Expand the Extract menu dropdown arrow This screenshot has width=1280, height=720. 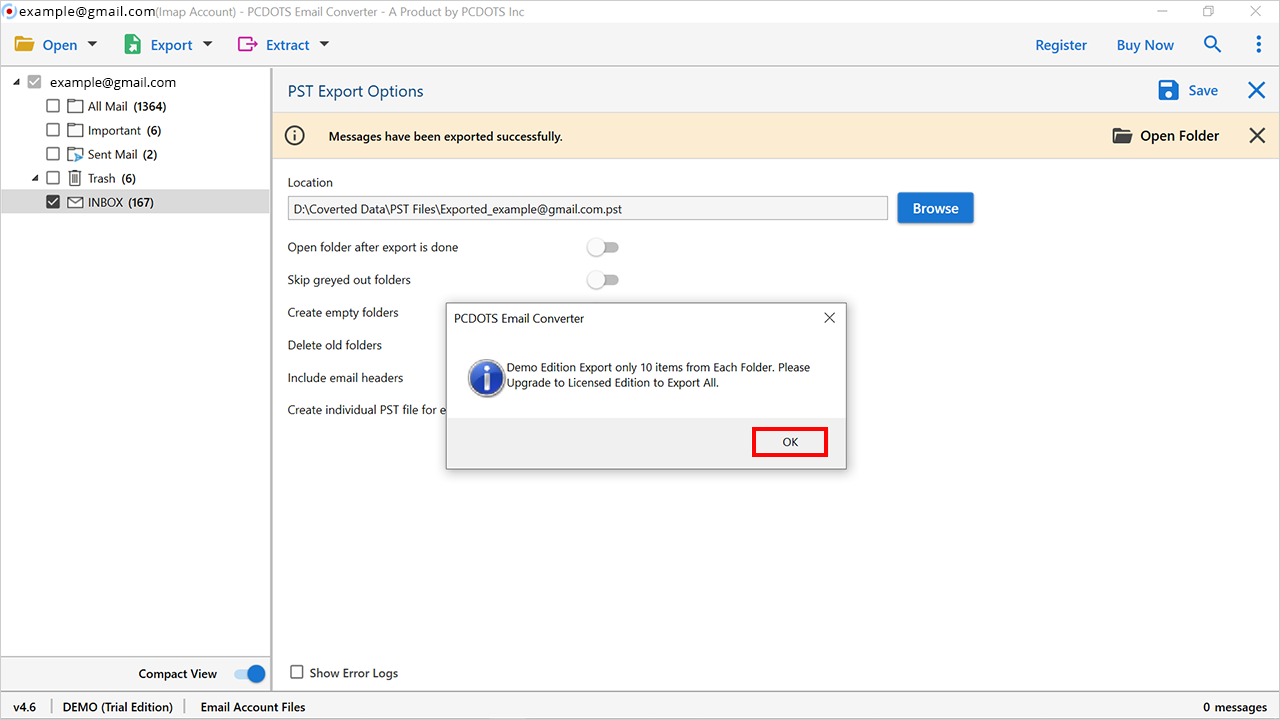point(324,44)
